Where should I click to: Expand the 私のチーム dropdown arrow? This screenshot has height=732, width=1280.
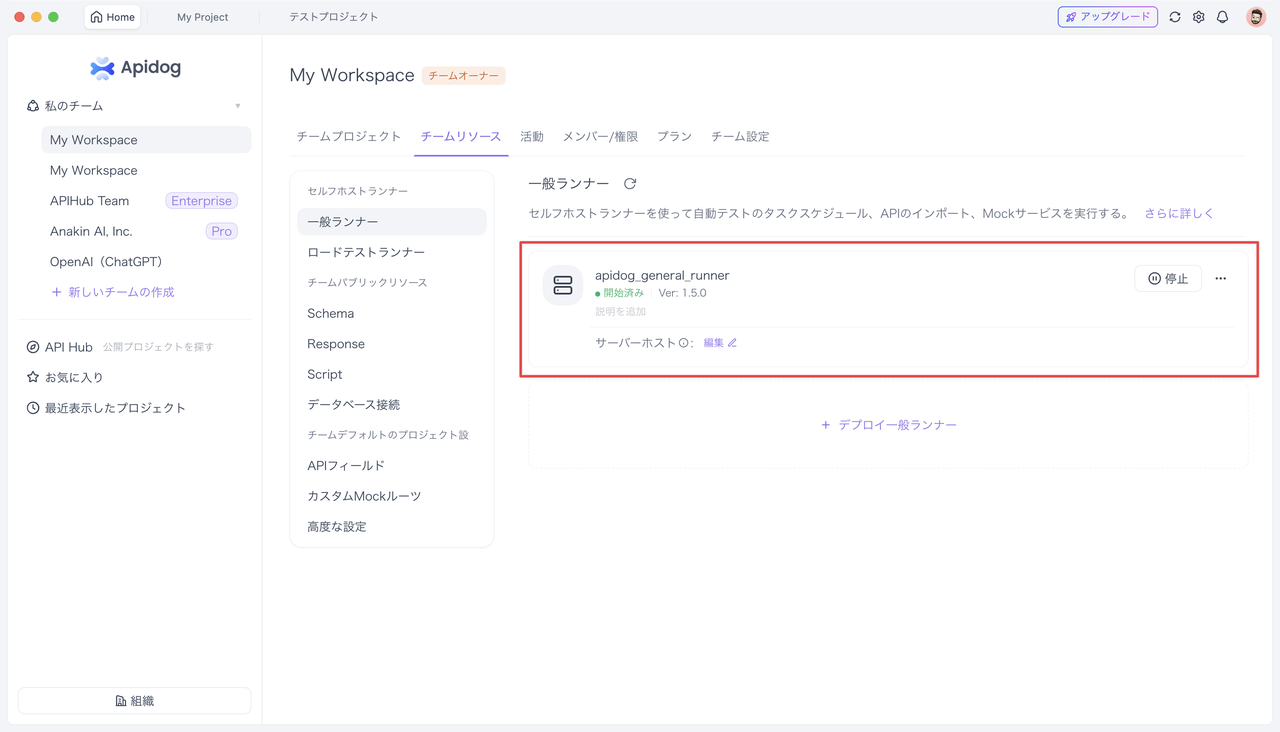238,106
